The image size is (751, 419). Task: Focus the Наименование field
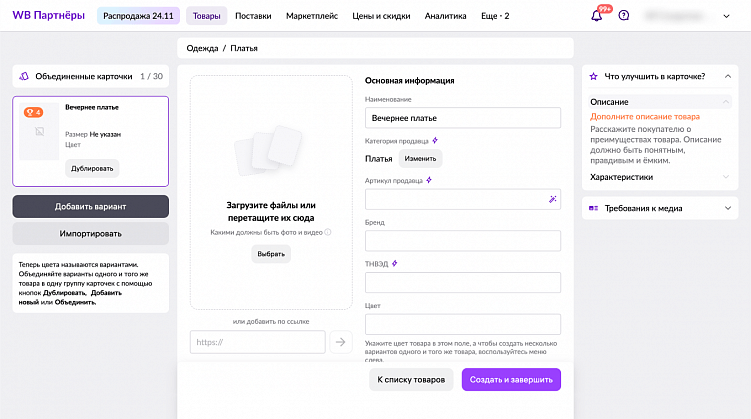(x=463, y=118)
